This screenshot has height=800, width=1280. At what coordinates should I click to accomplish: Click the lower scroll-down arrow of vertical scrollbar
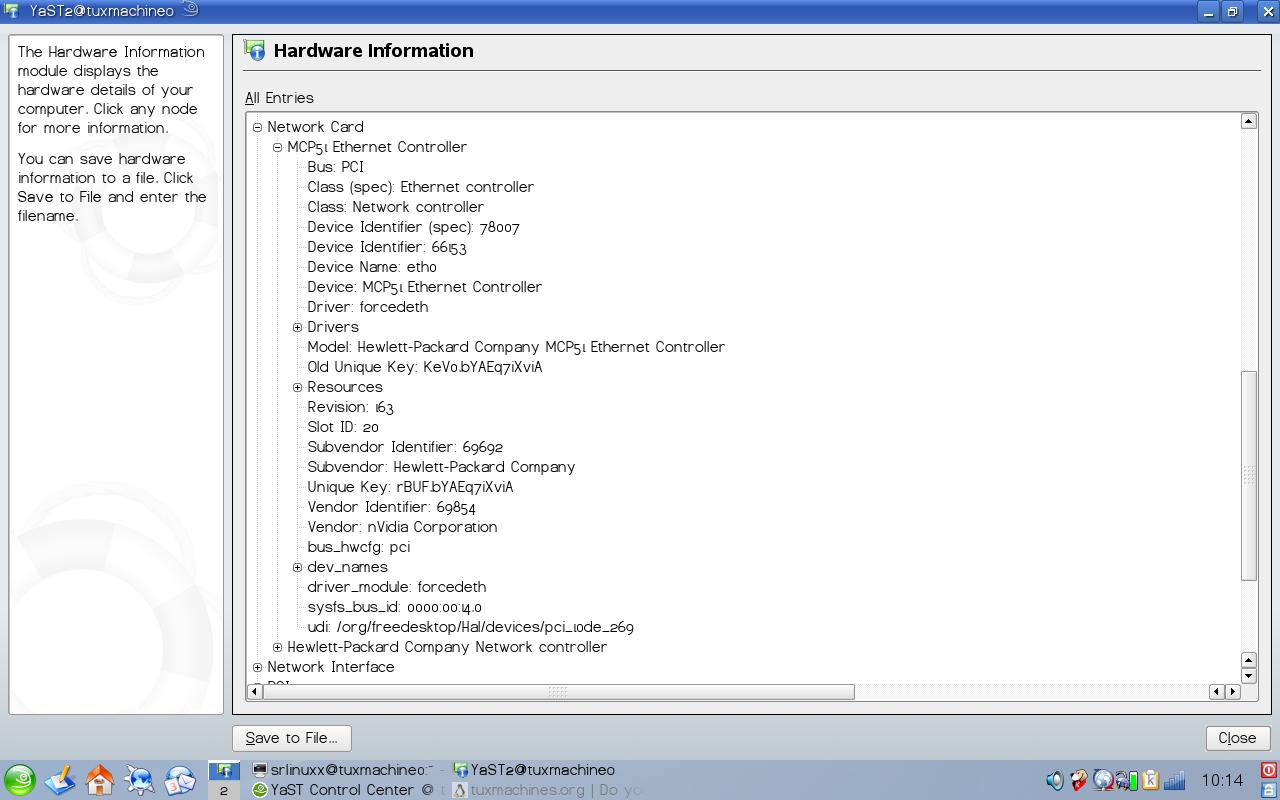coord(1248,675)
